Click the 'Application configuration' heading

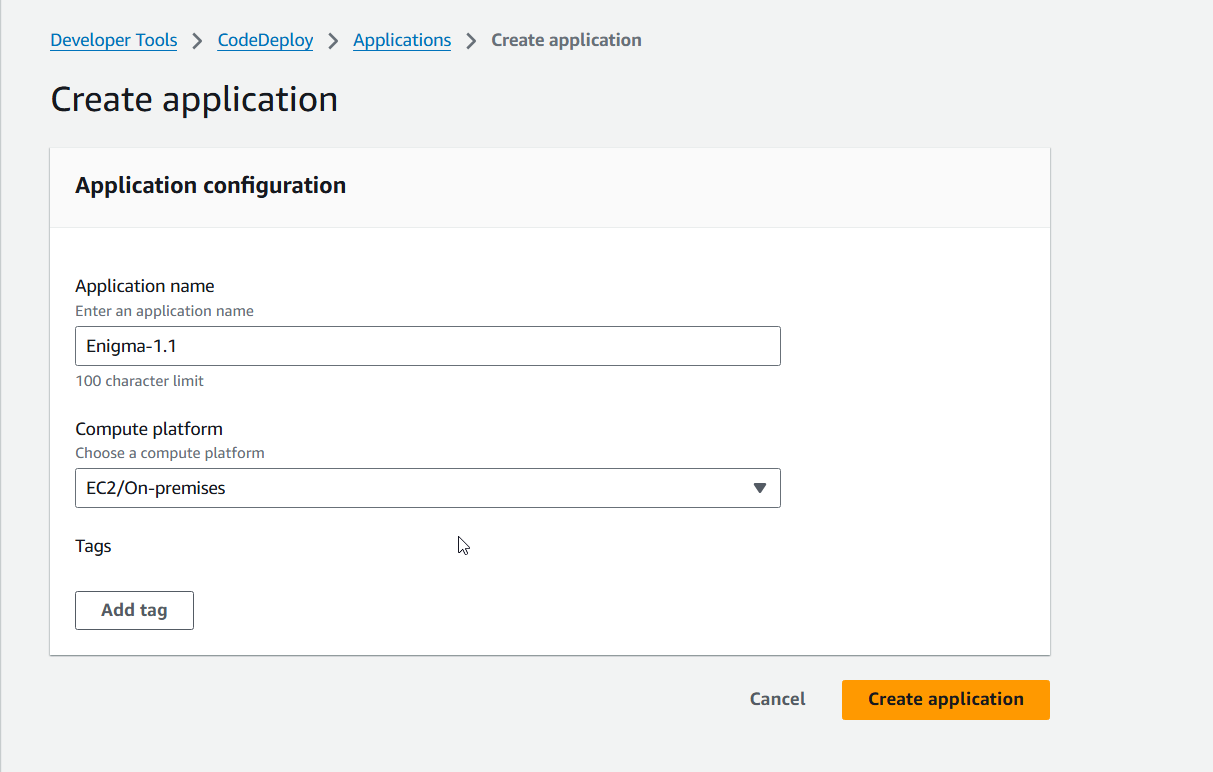click(211, 185)
